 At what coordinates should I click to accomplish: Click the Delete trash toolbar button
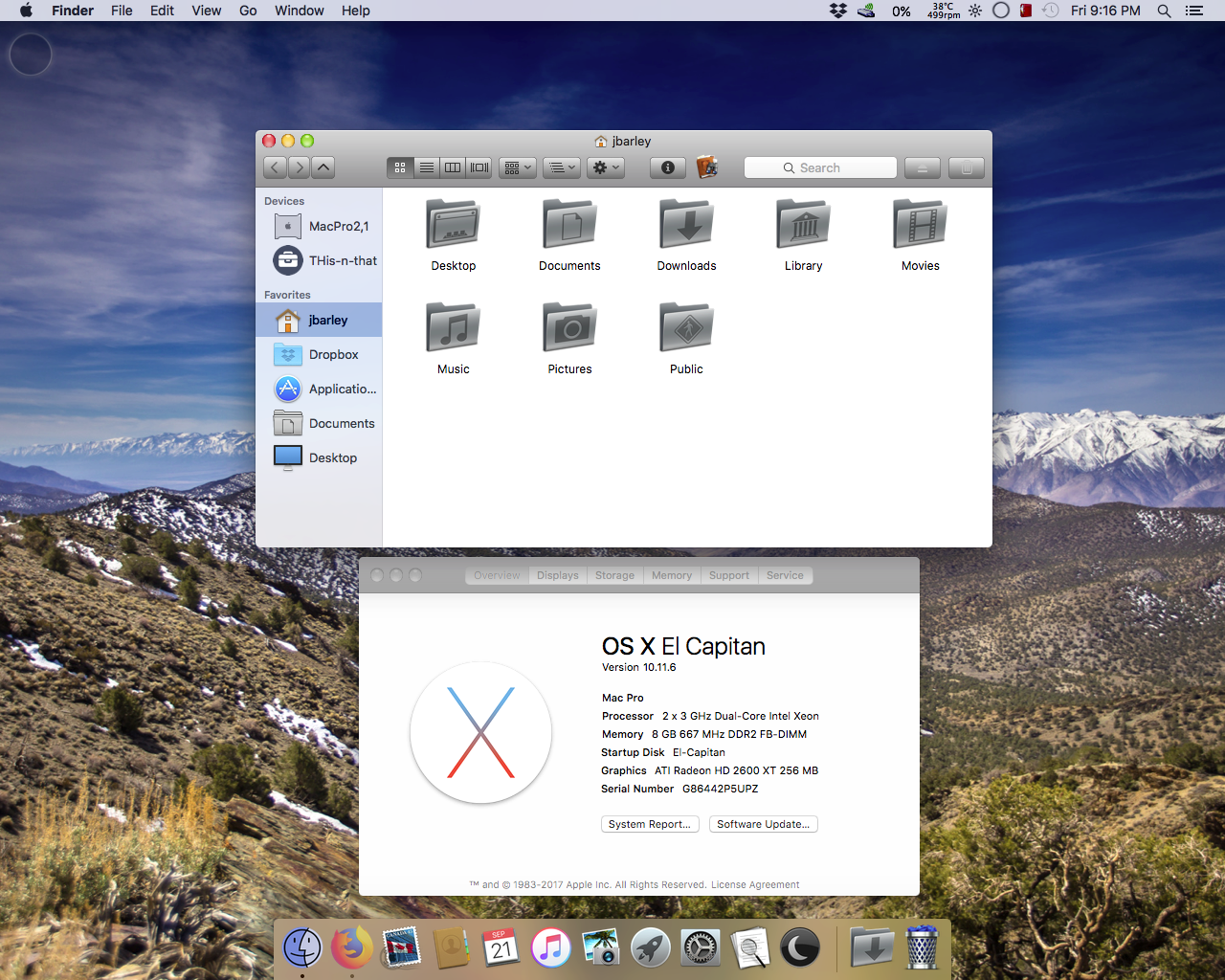coord(967,167)
